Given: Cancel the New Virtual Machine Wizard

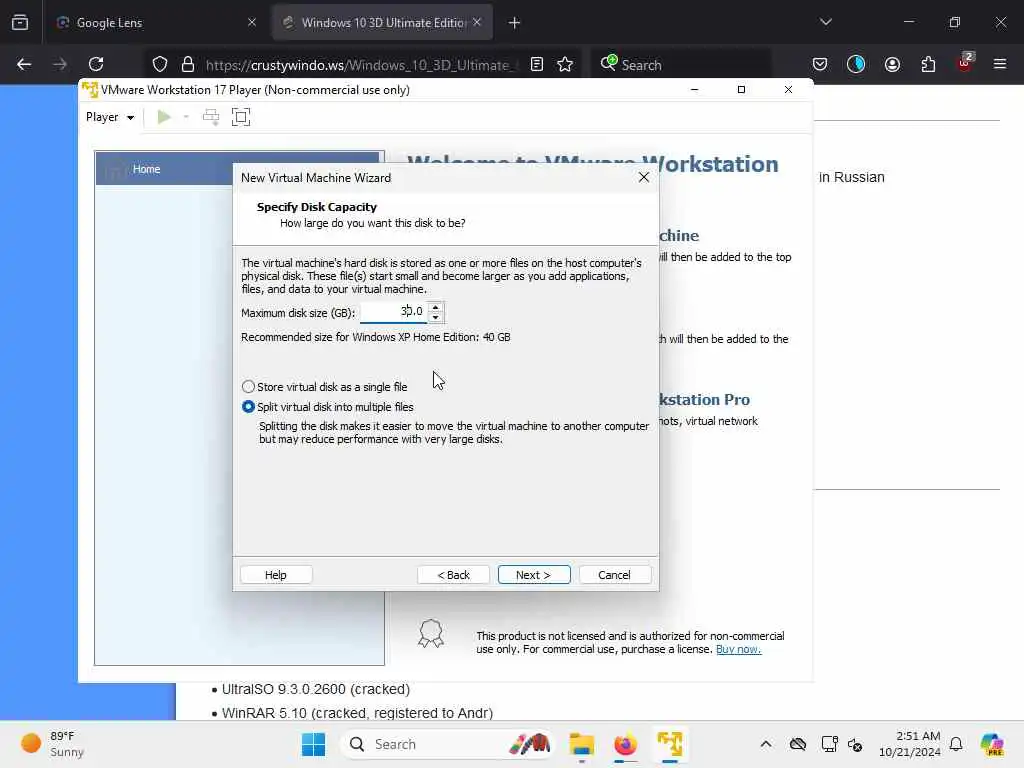Looking at the screenshot, I should (x=615, y=575).
